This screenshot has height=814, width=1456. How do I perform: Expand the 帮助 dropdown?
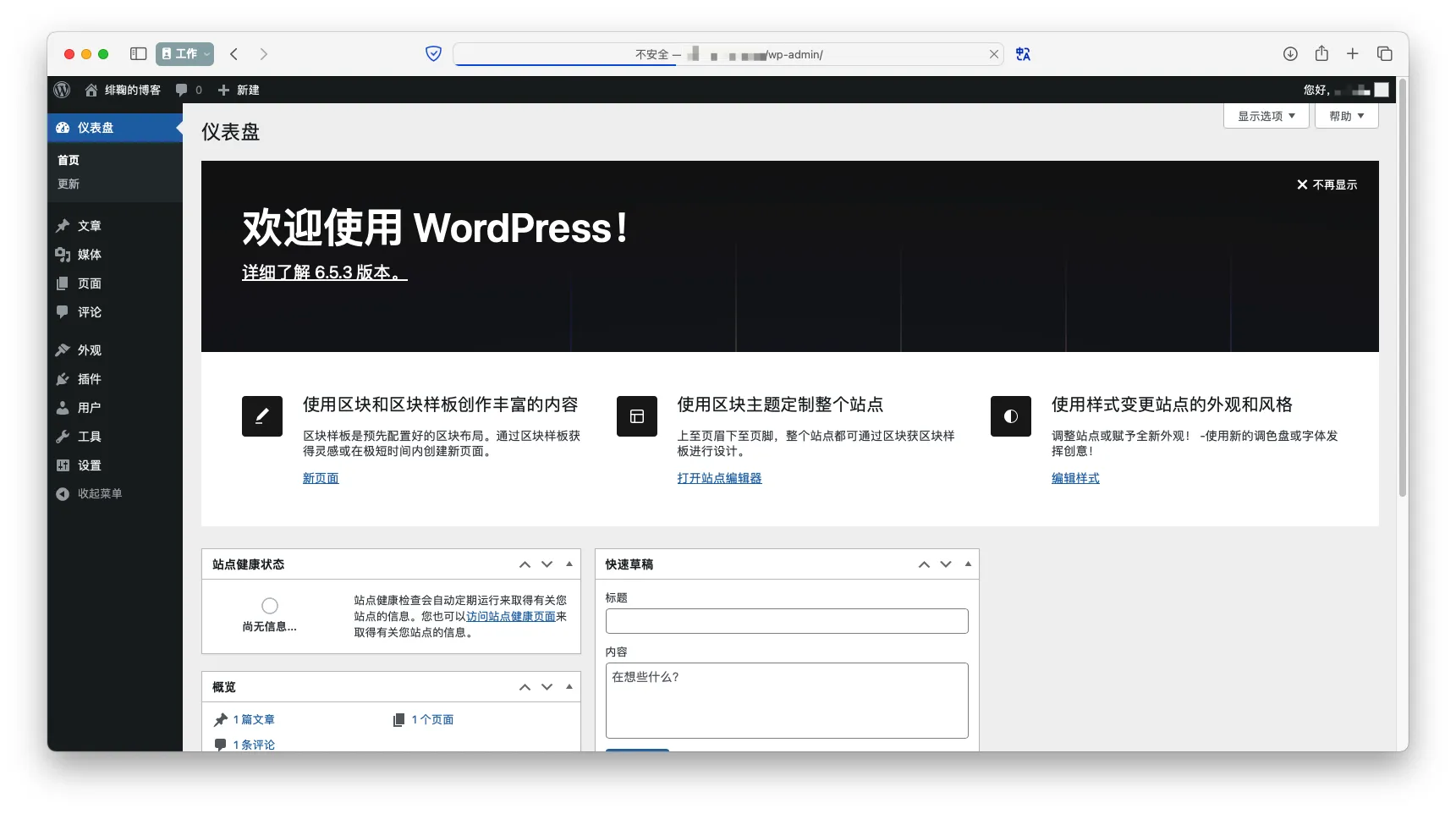click(1346, 116)
